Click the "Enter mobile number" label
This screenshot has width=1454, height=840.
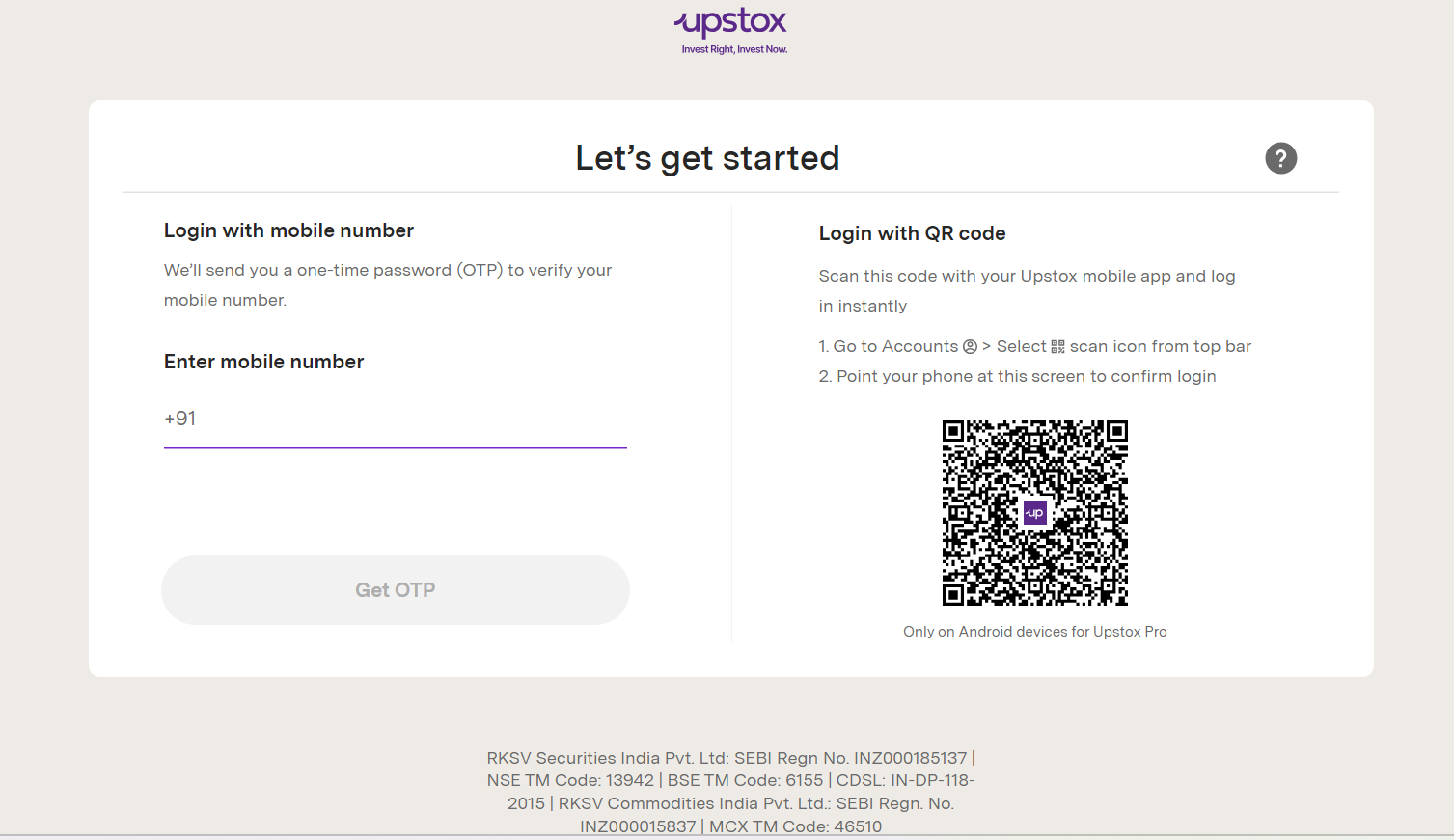tap(263, 362)
